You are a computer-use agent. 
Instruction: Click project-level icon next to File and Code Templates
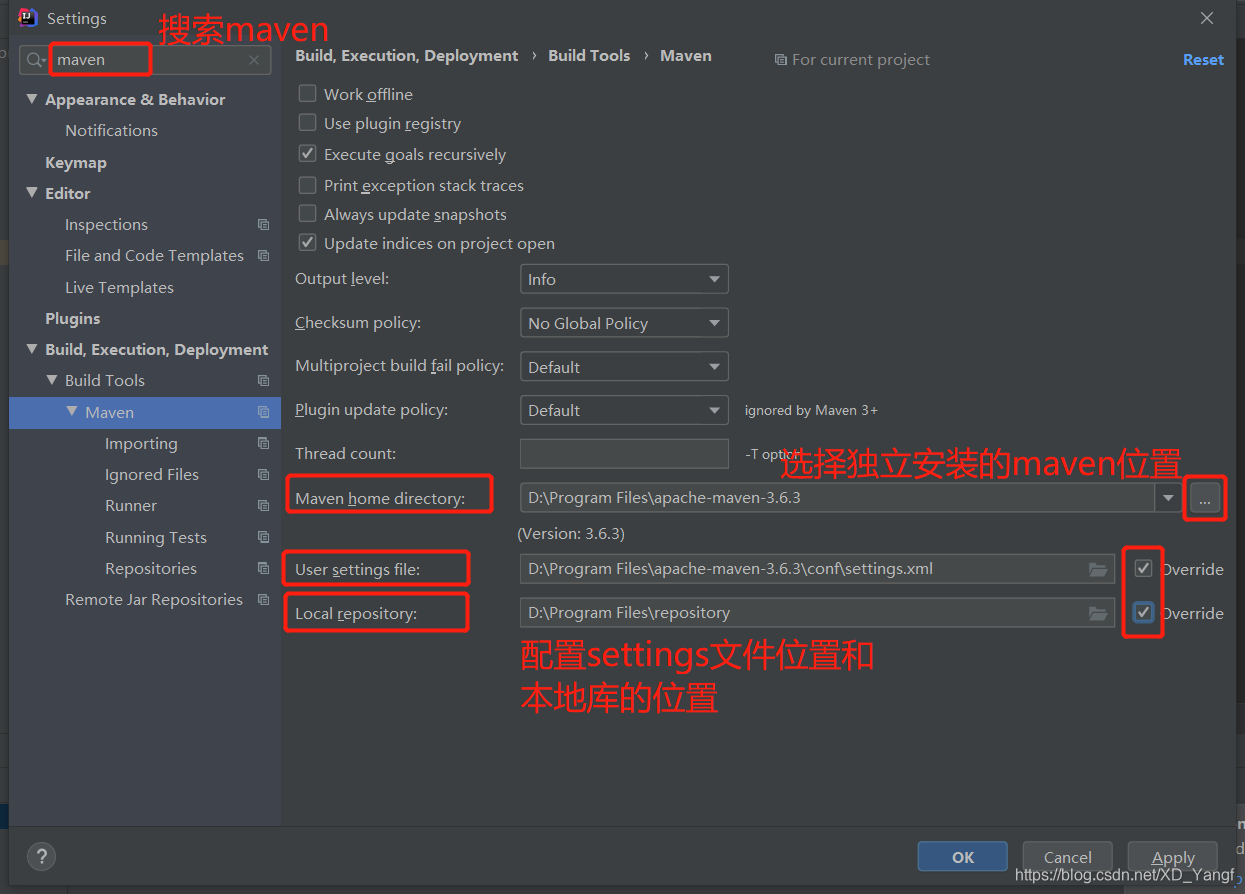pyautogui.click(x=263, y=256)
